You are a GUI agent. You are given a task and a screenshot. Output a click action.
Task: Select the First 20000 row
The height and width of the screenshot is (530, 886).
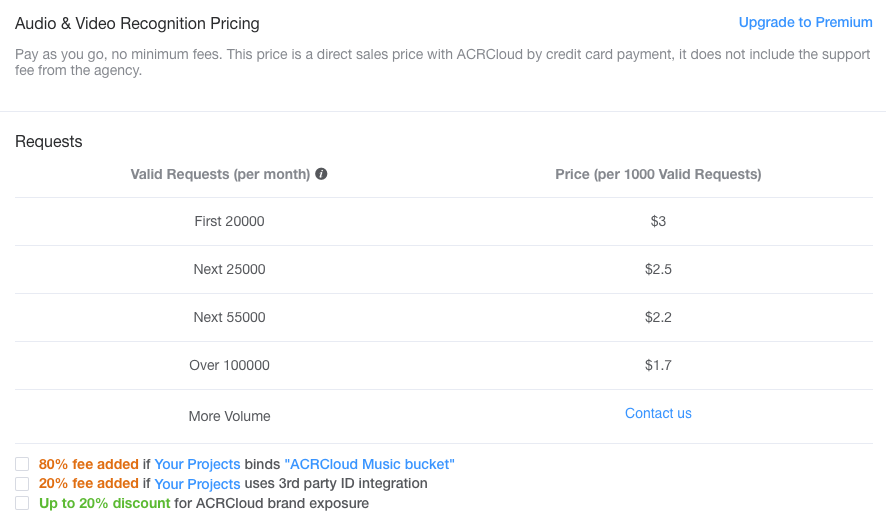[x=444, y=221]
